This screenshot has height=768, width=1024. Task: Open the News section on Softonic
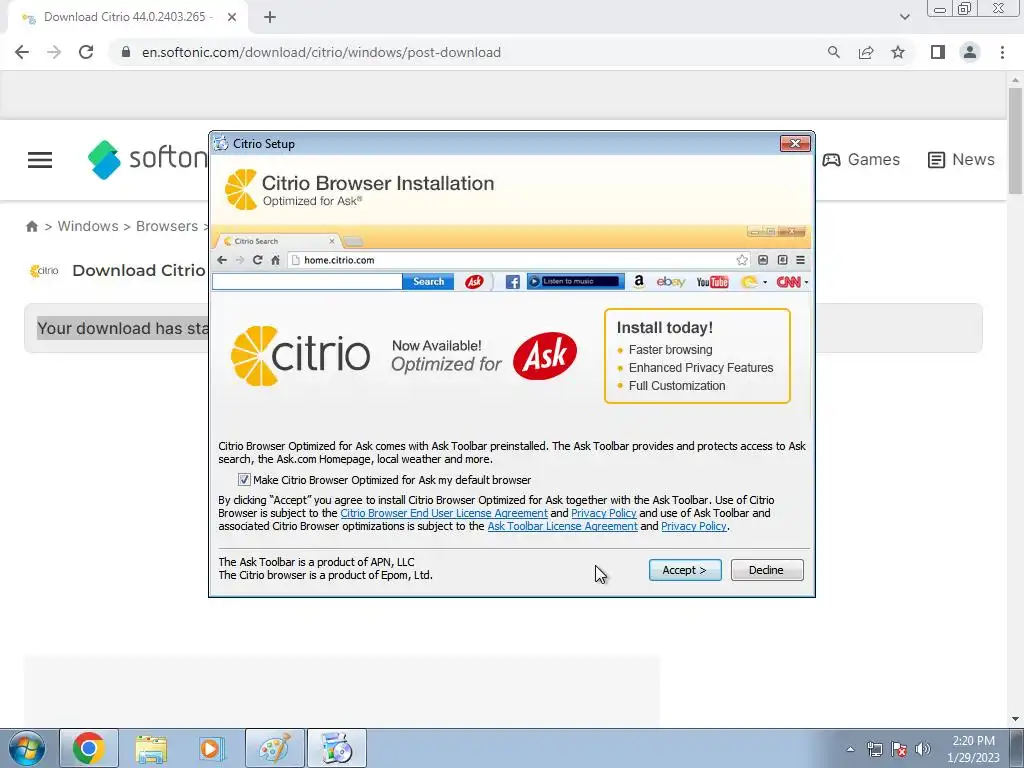pyautogui.click(x=961, y=159)
